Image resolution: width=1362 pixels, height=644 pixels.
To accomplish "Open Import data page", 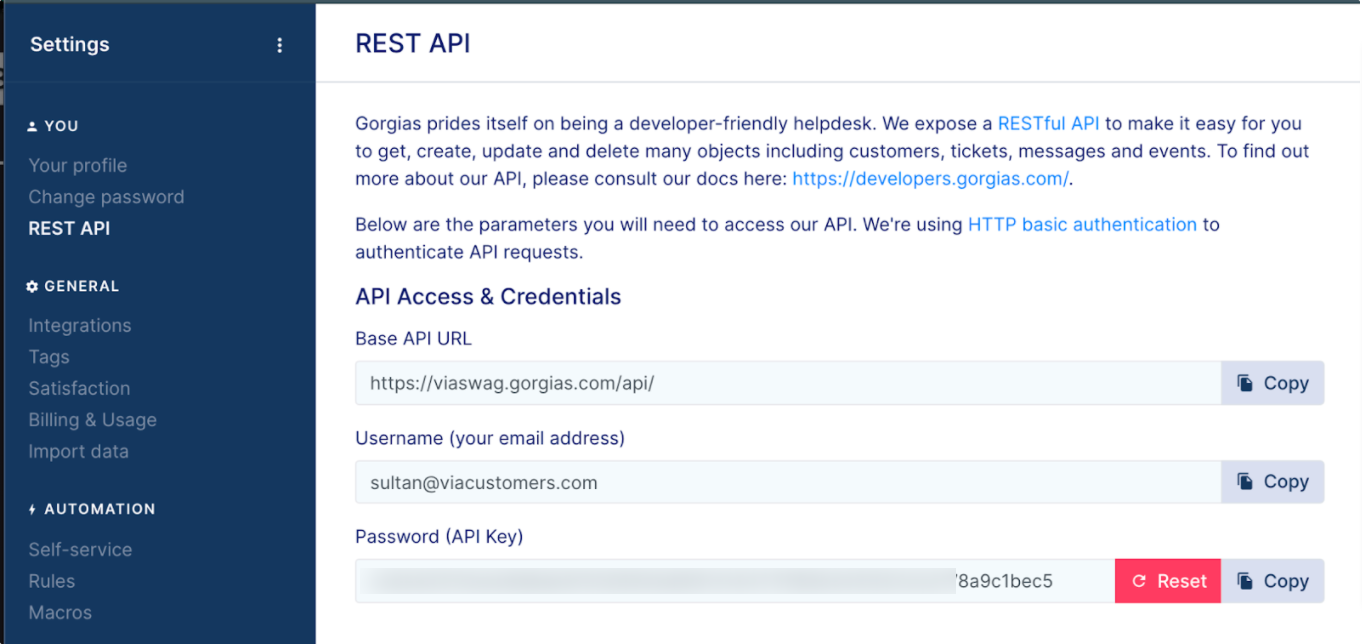I will pos(78,451).
